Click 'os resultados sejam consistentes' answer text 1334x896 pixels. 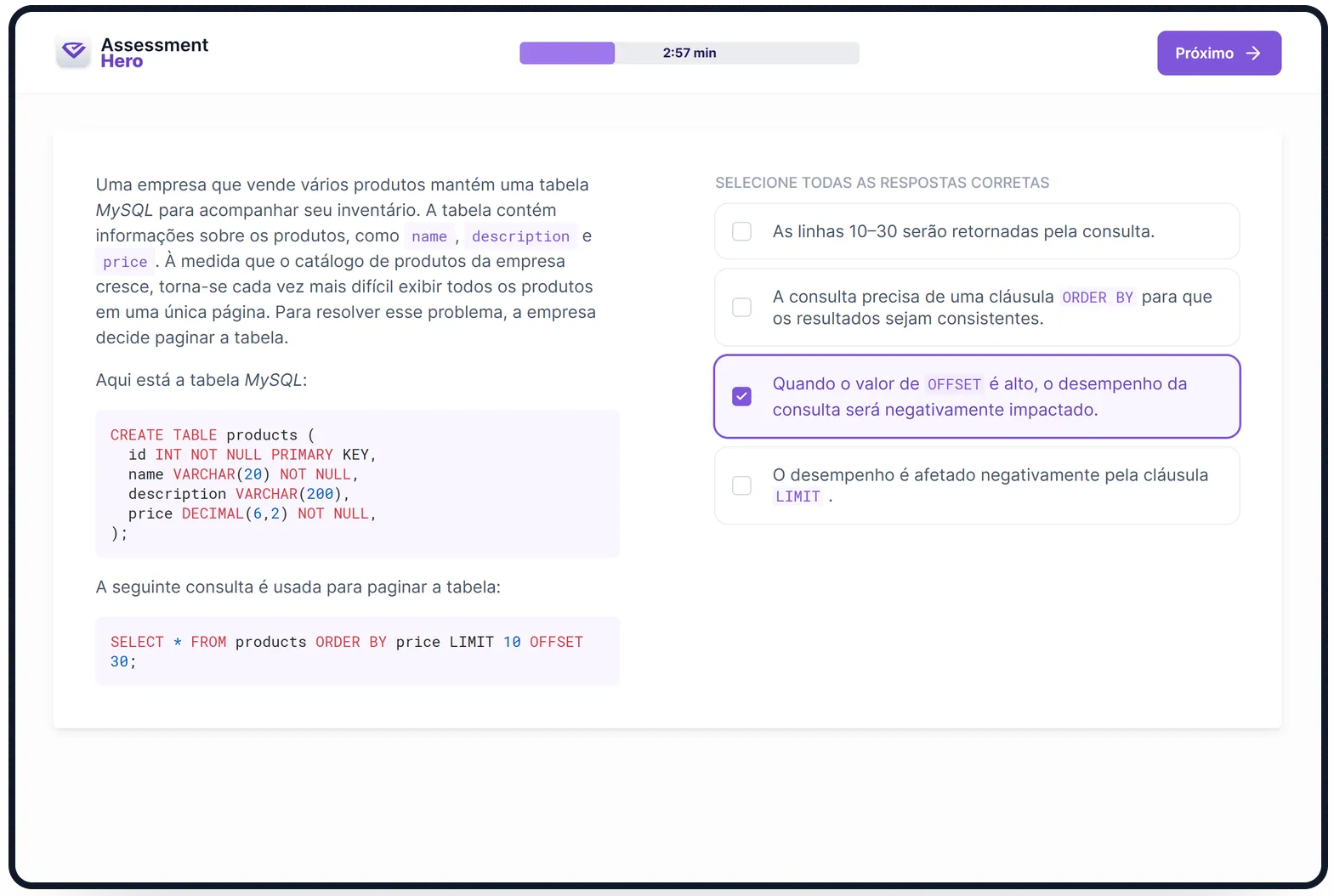tap(908, 319)
